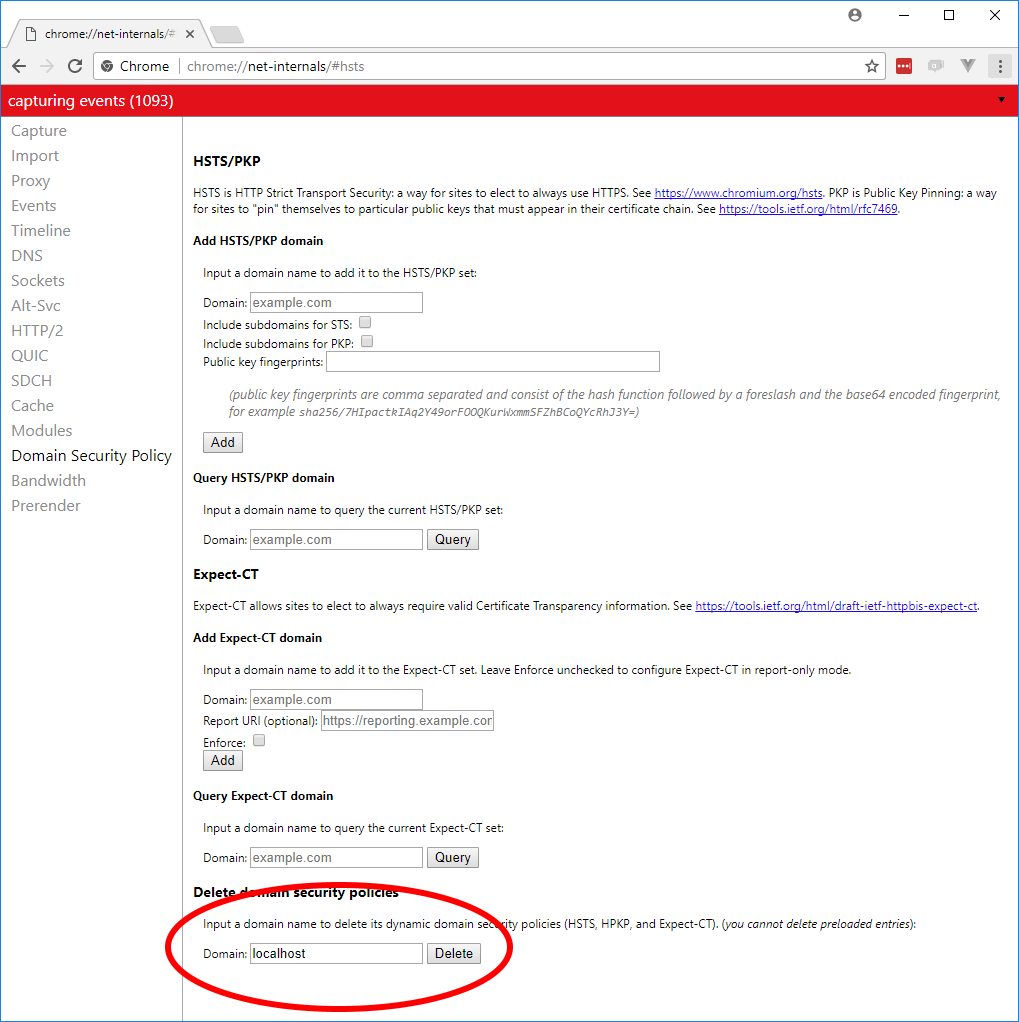
Task: Select Prerender in the sidebar
Action: (46, 505)
